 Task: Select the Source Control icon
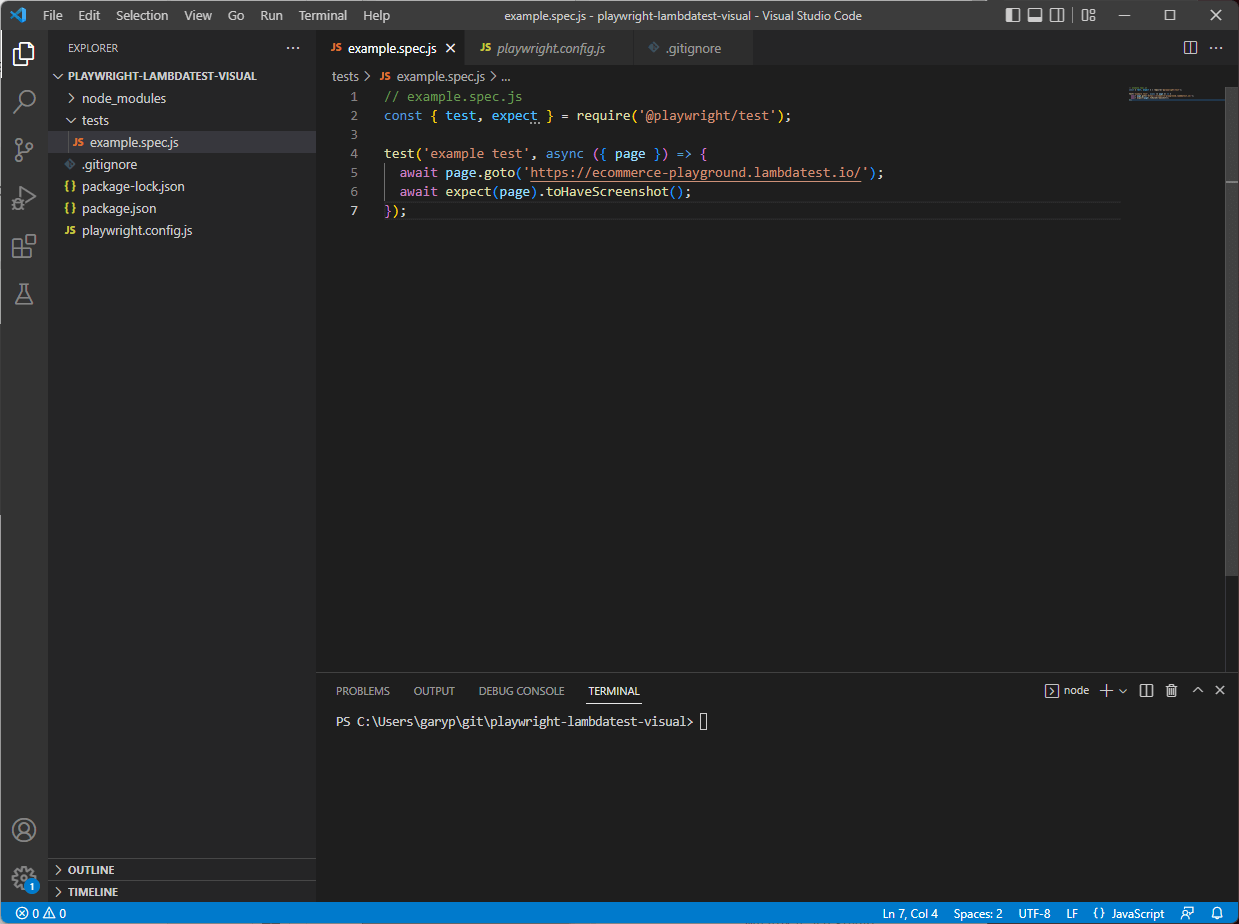[x=24, y=149]
